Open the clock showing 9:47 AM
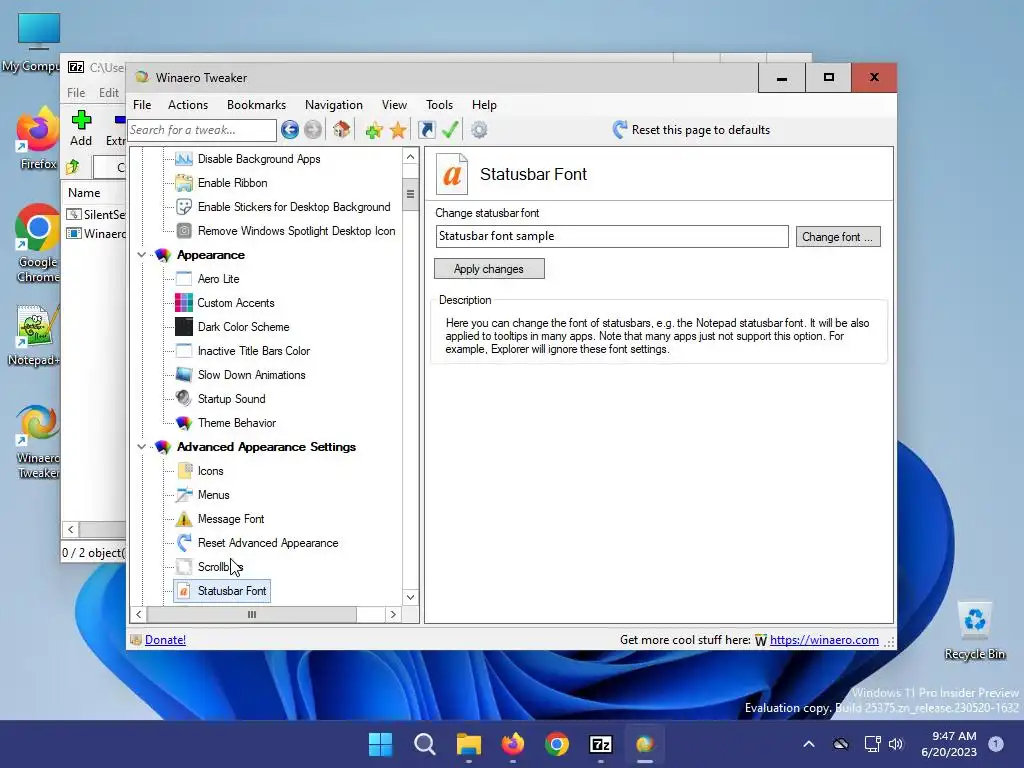This screenshot has height=768, width=1024. pos(948,744)
